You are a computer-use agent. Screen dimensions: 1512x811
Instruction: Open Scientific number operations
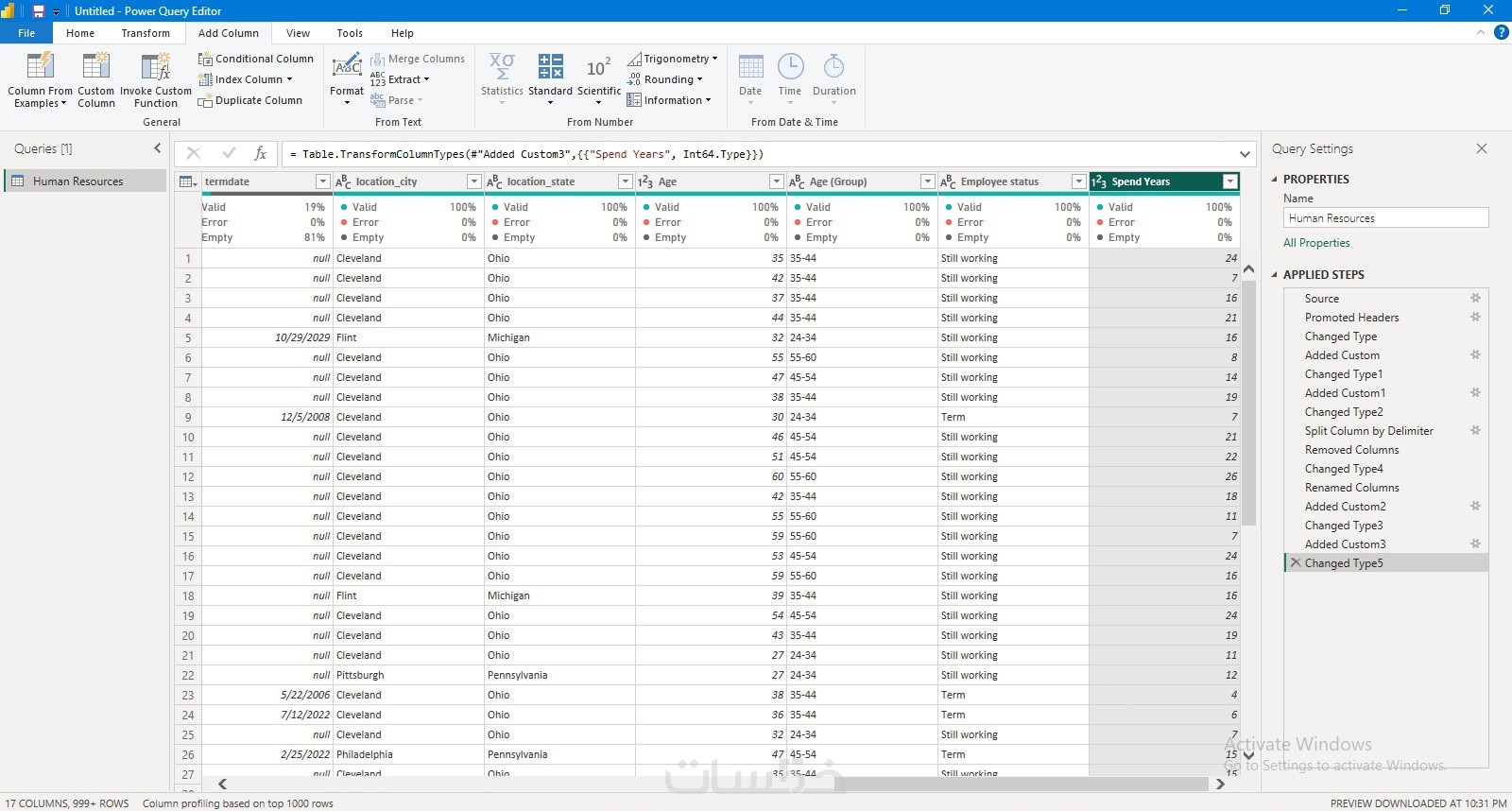point(599,78)
